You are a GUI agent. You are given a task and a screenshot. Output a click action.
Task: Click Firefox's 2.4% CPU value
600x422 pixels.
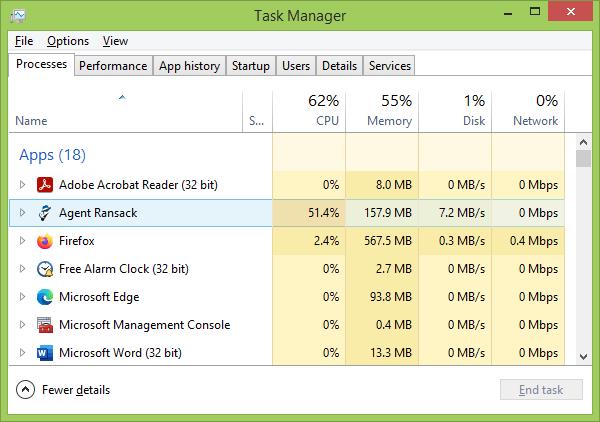coord(326,241)
